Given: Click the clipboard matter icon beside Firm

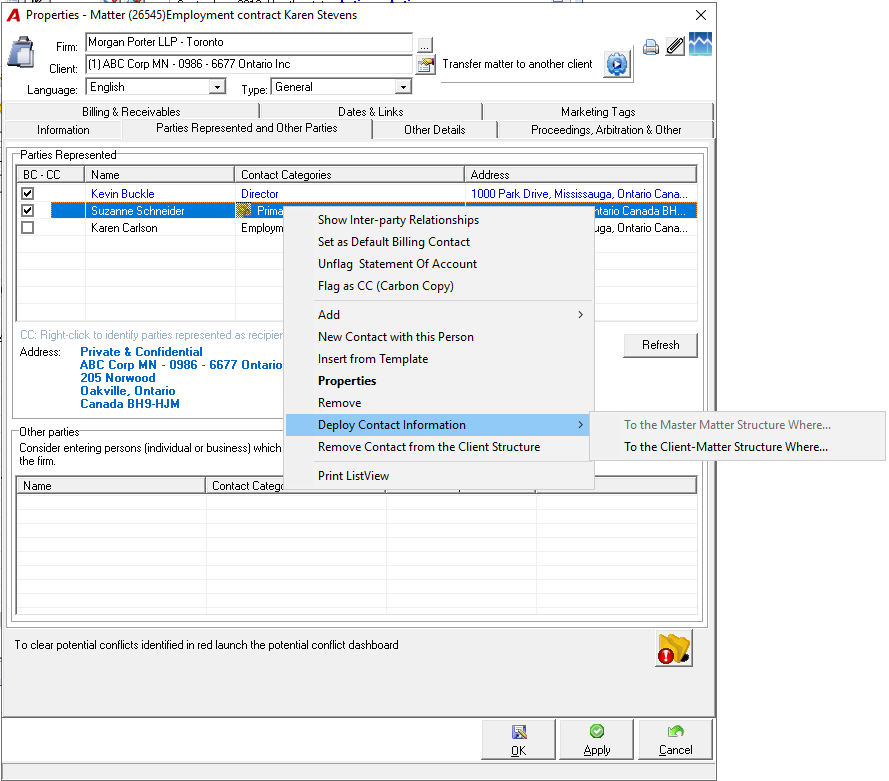Looking at the screenshot, I should point(21,53).
